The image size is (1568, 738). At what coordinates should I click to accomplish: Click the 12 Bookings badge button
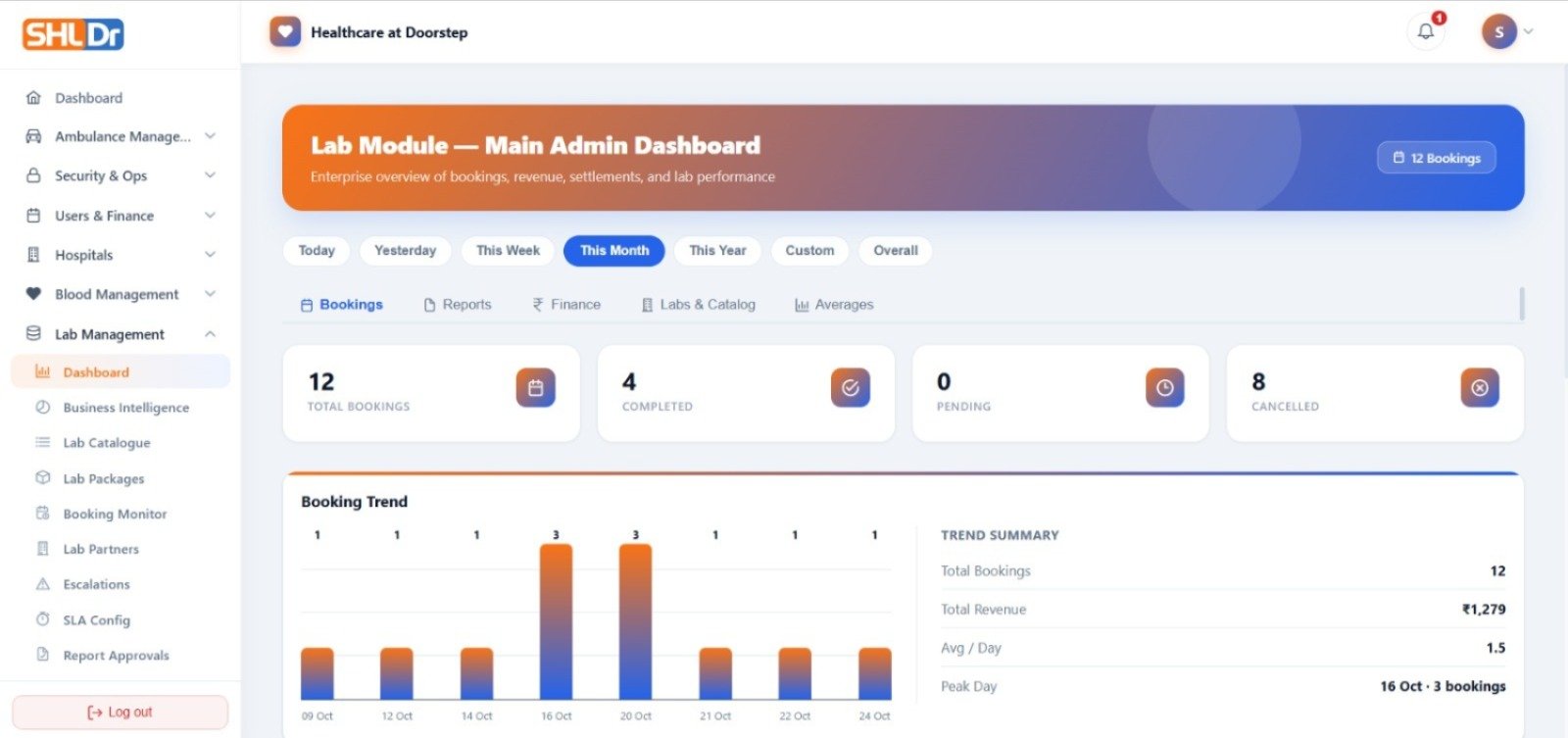click(1437, 158)
